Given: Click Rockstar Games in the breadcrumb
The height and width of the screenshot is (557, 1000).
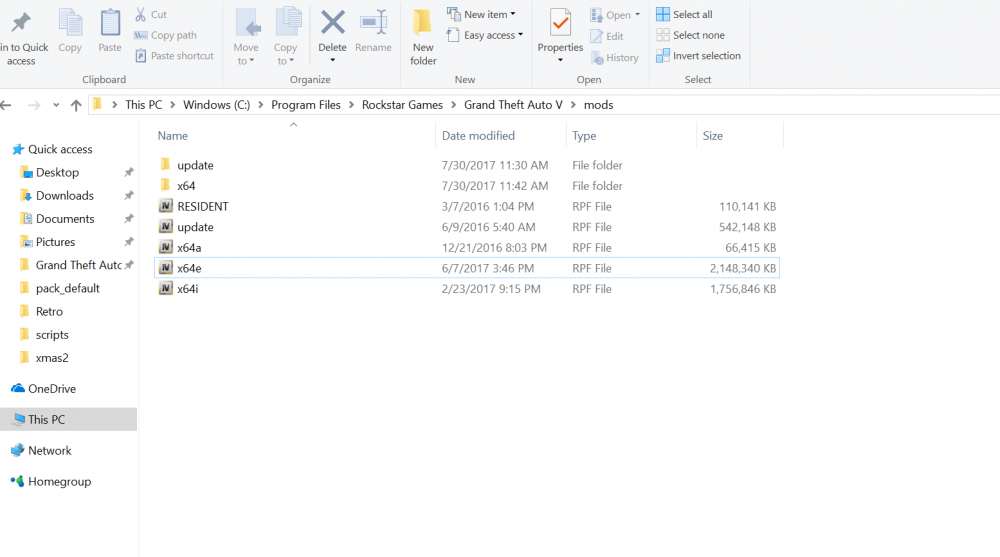Looking at the screenshot, I should point(402,105).
